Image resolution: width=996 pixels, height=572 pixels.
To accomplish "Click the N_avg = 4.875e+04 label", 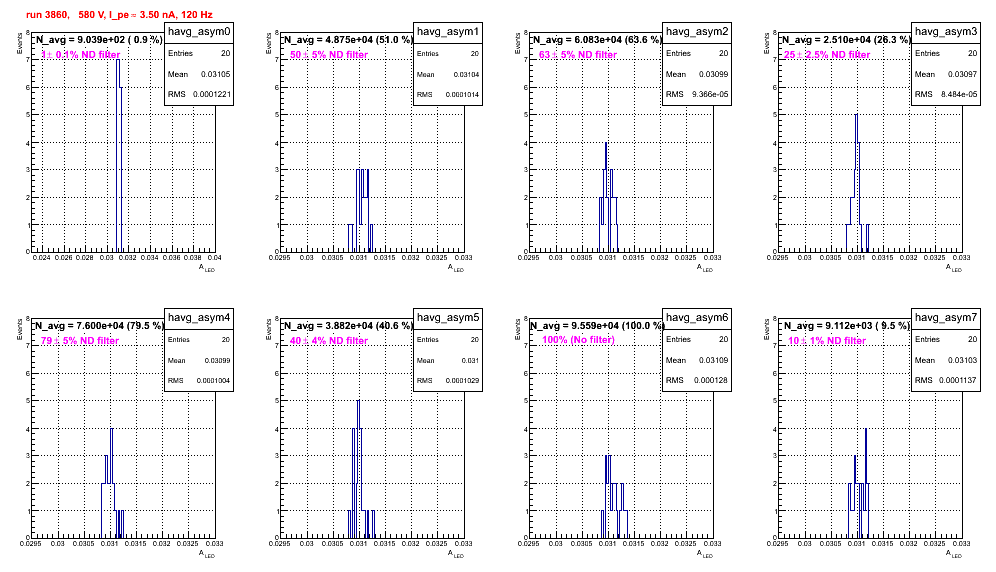I will [347, 39].
